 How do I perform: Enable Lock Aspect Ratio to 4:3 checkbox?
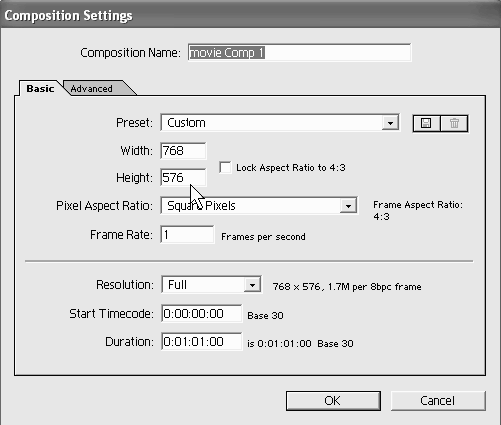[225, 167]
